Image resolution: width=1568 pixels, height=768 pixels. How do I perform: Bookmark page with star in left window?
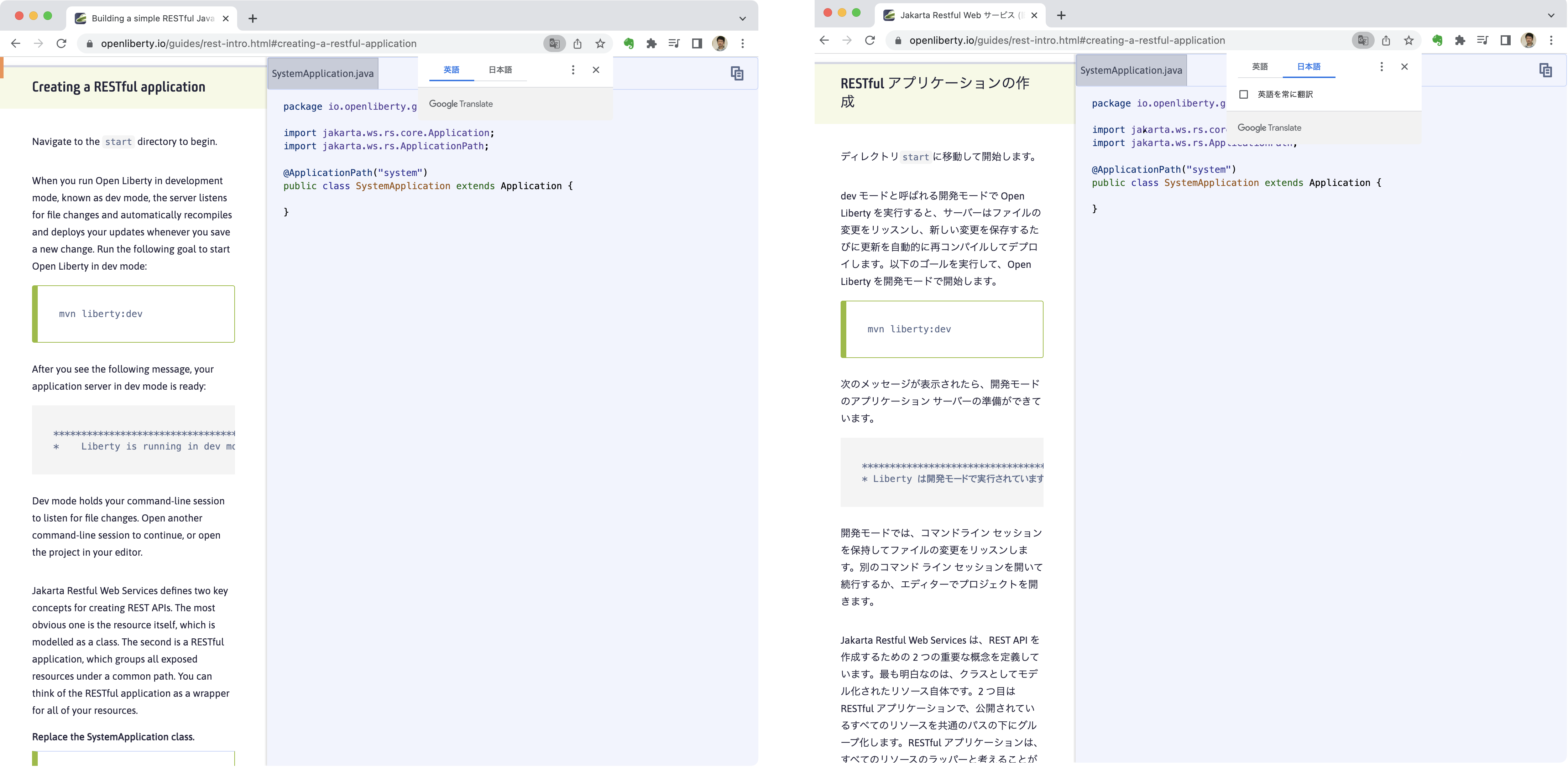(600, 43)
